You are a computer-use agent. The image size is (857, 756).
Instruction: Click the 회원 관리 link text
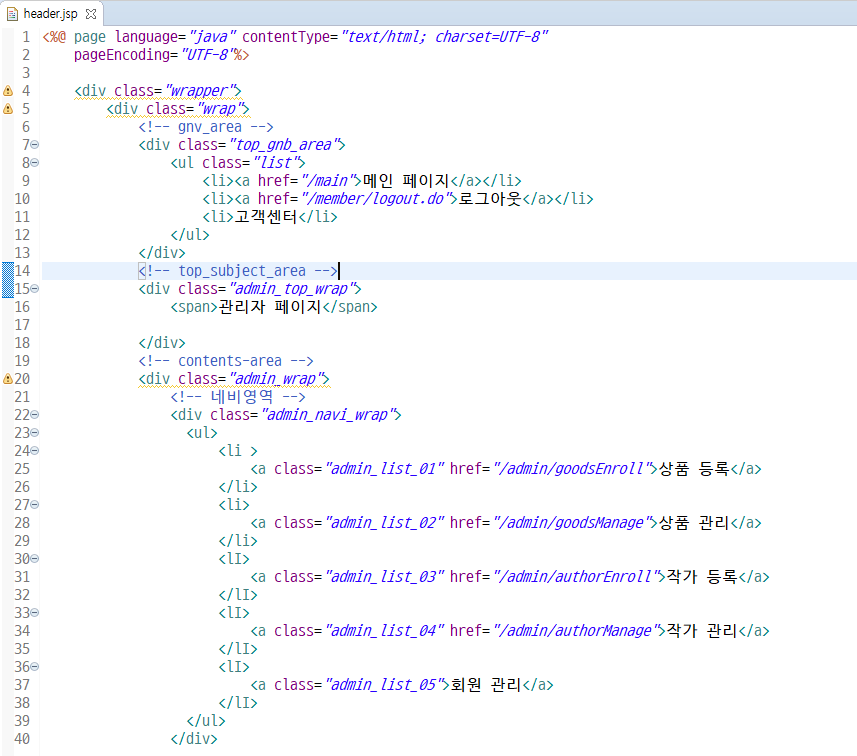[486, 685]
